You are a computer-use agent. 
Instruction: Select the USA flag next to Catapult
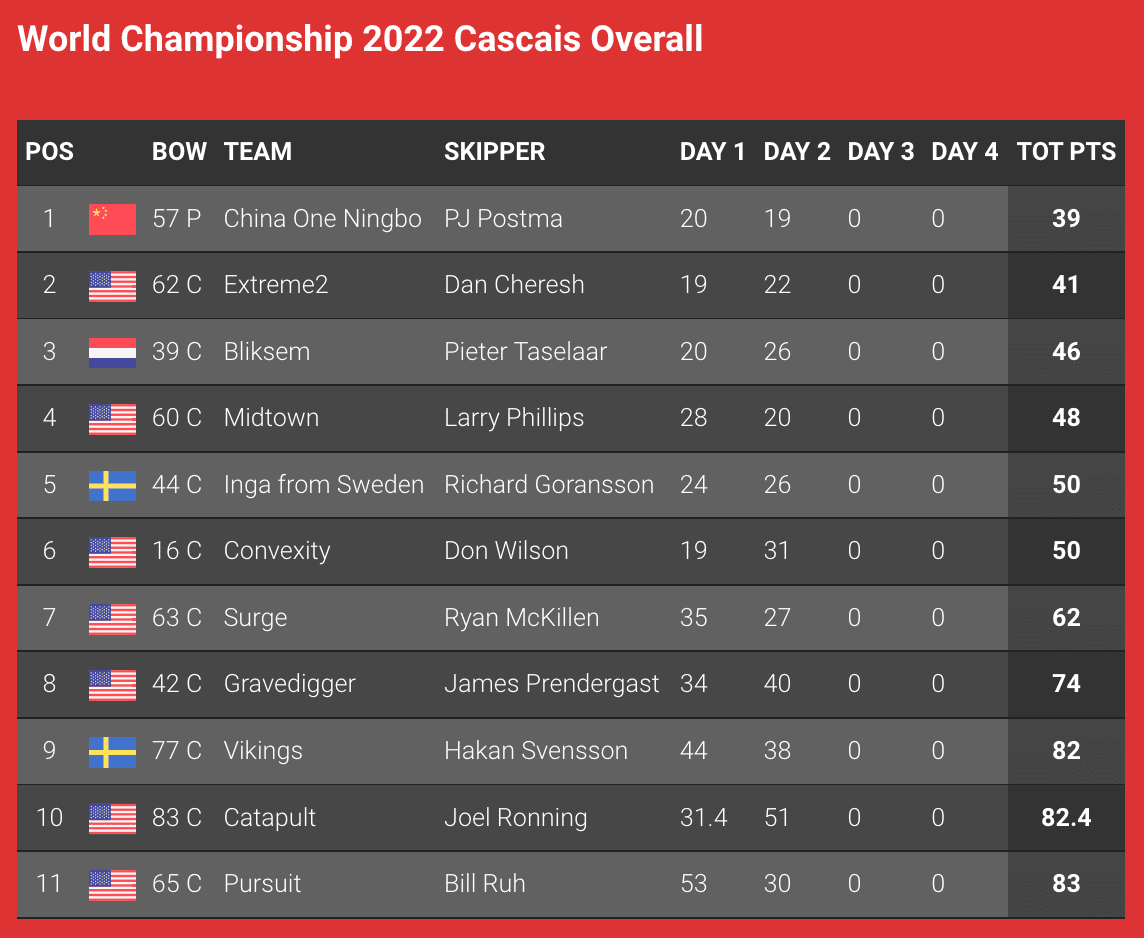click(112, 818)
